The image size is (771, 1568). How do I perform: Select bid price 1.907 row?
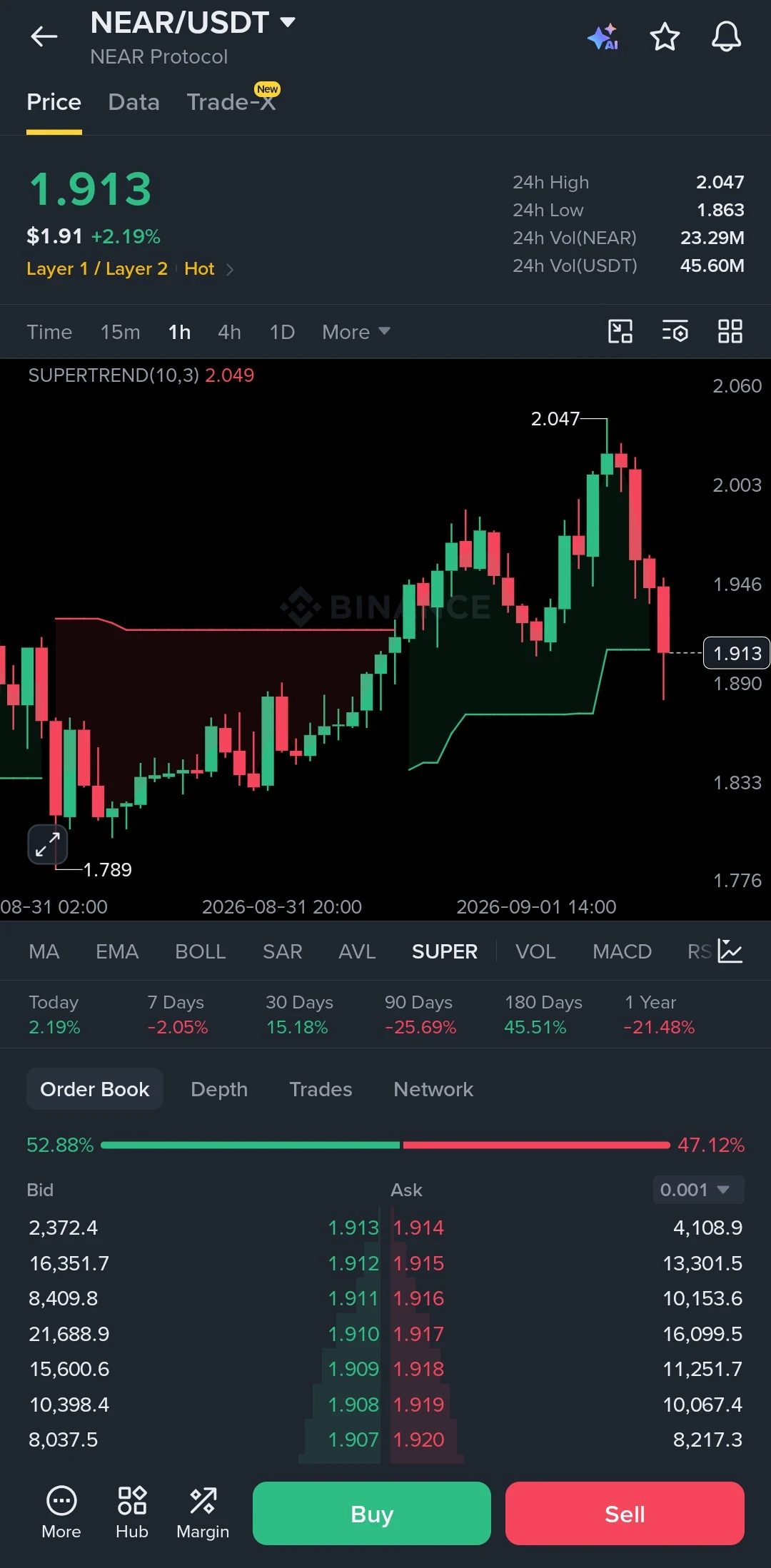[203, 1440]
